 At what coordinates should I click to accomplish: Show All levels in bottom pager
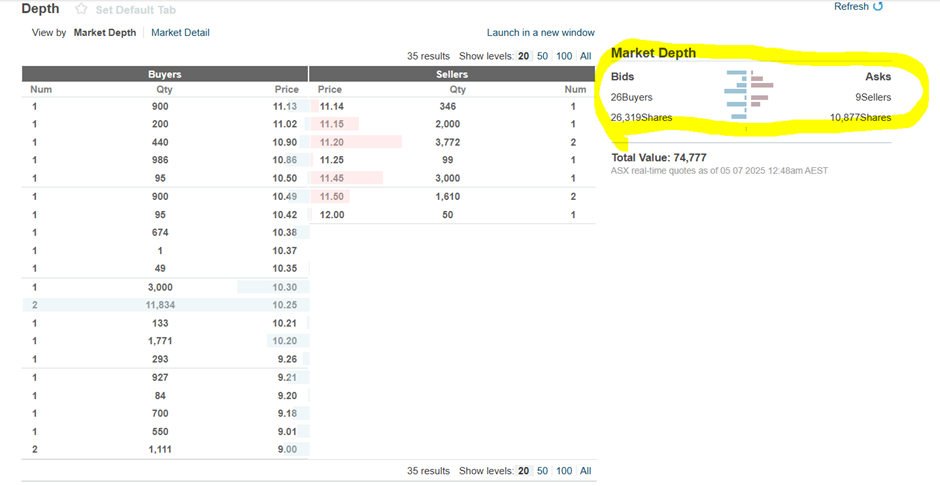click(x=586, y=470)
